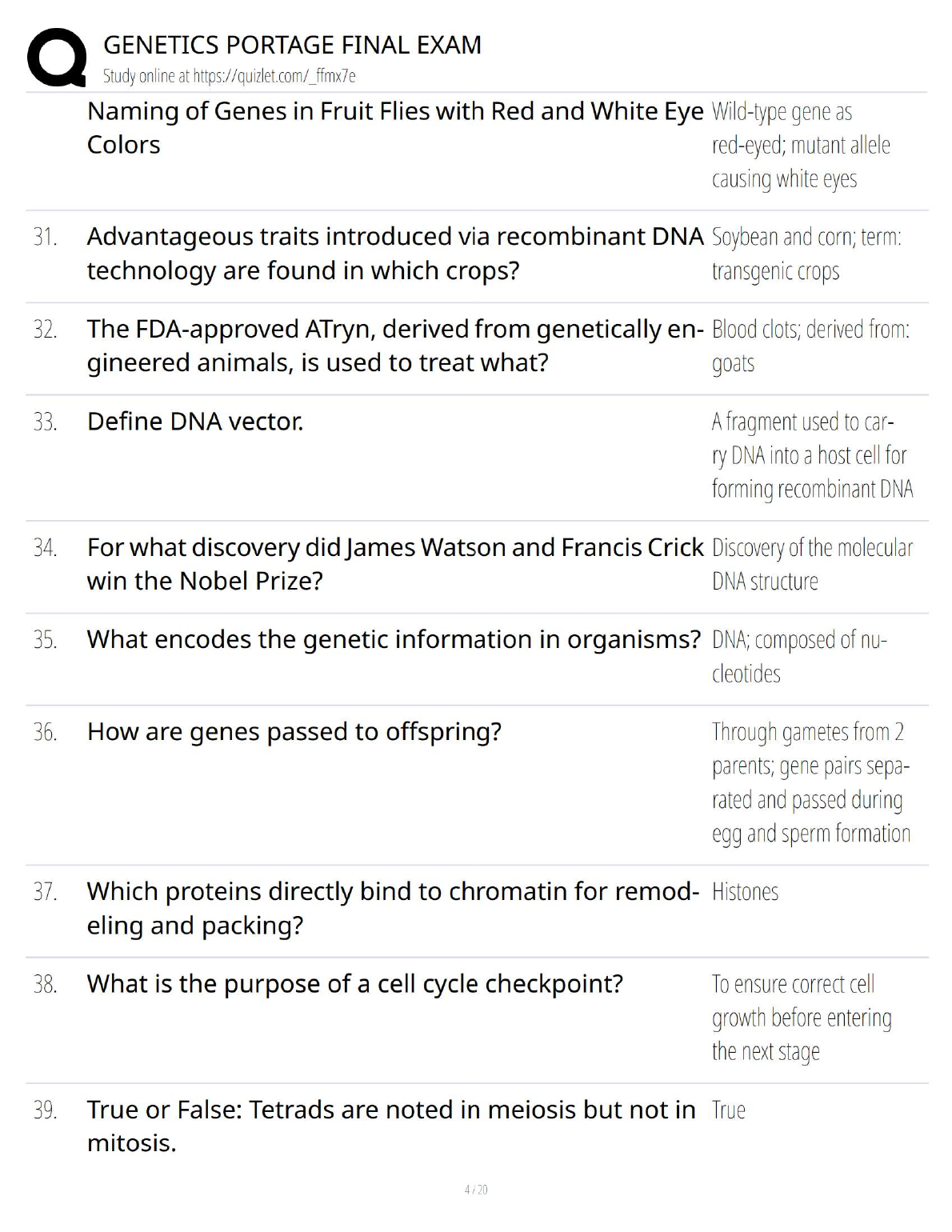Click the Quizlet Q logo

pos(57,58)
